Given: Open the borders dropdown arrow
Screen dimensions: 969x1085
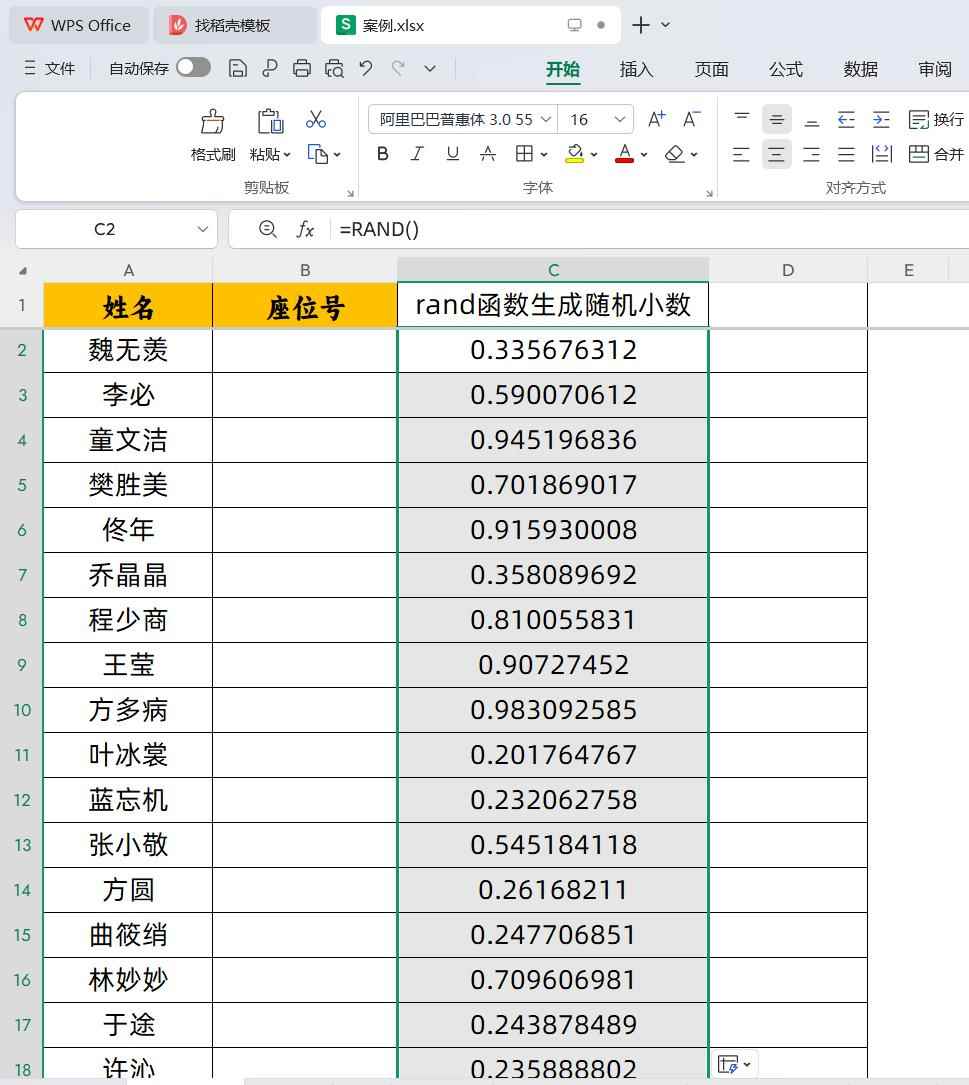Looking at the screenshot, I should 544,155.
